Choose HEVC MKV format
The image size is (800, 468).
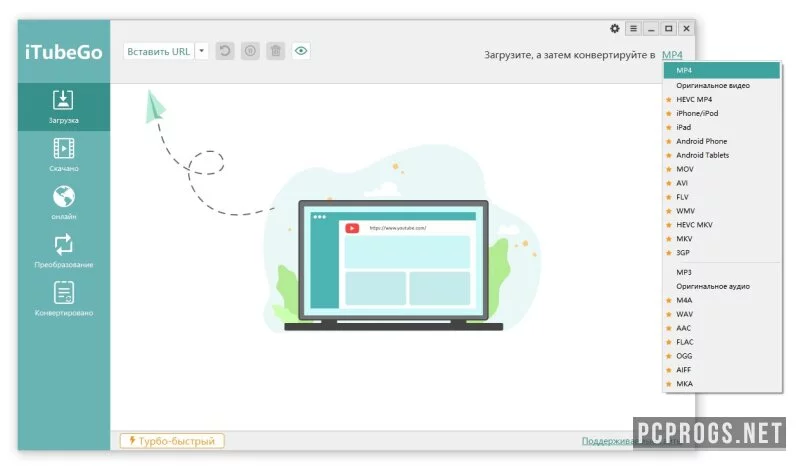pos(721,225)
